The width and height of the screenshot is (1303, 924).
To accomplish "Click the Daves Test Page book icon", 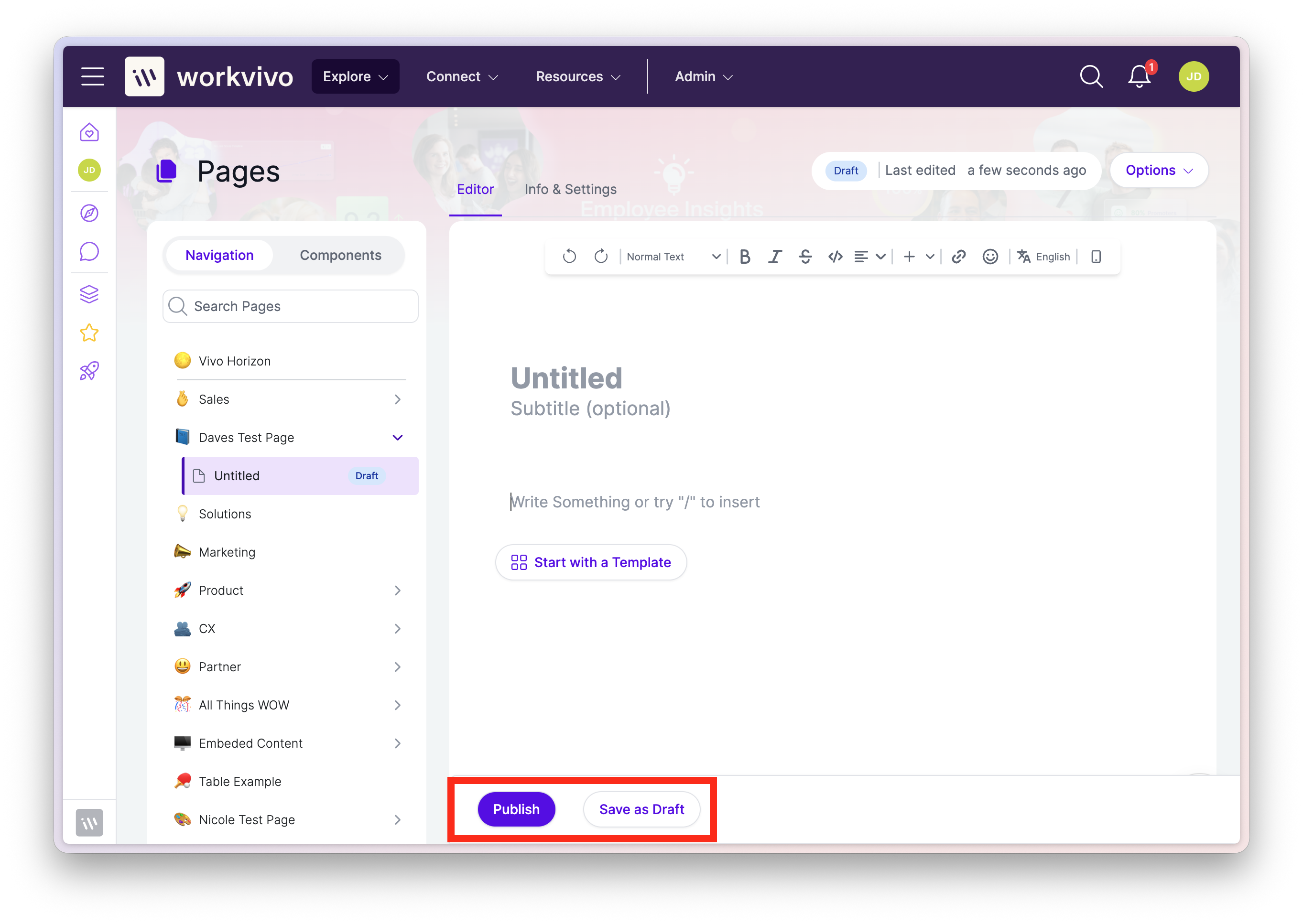I will (x=182, y=437).
